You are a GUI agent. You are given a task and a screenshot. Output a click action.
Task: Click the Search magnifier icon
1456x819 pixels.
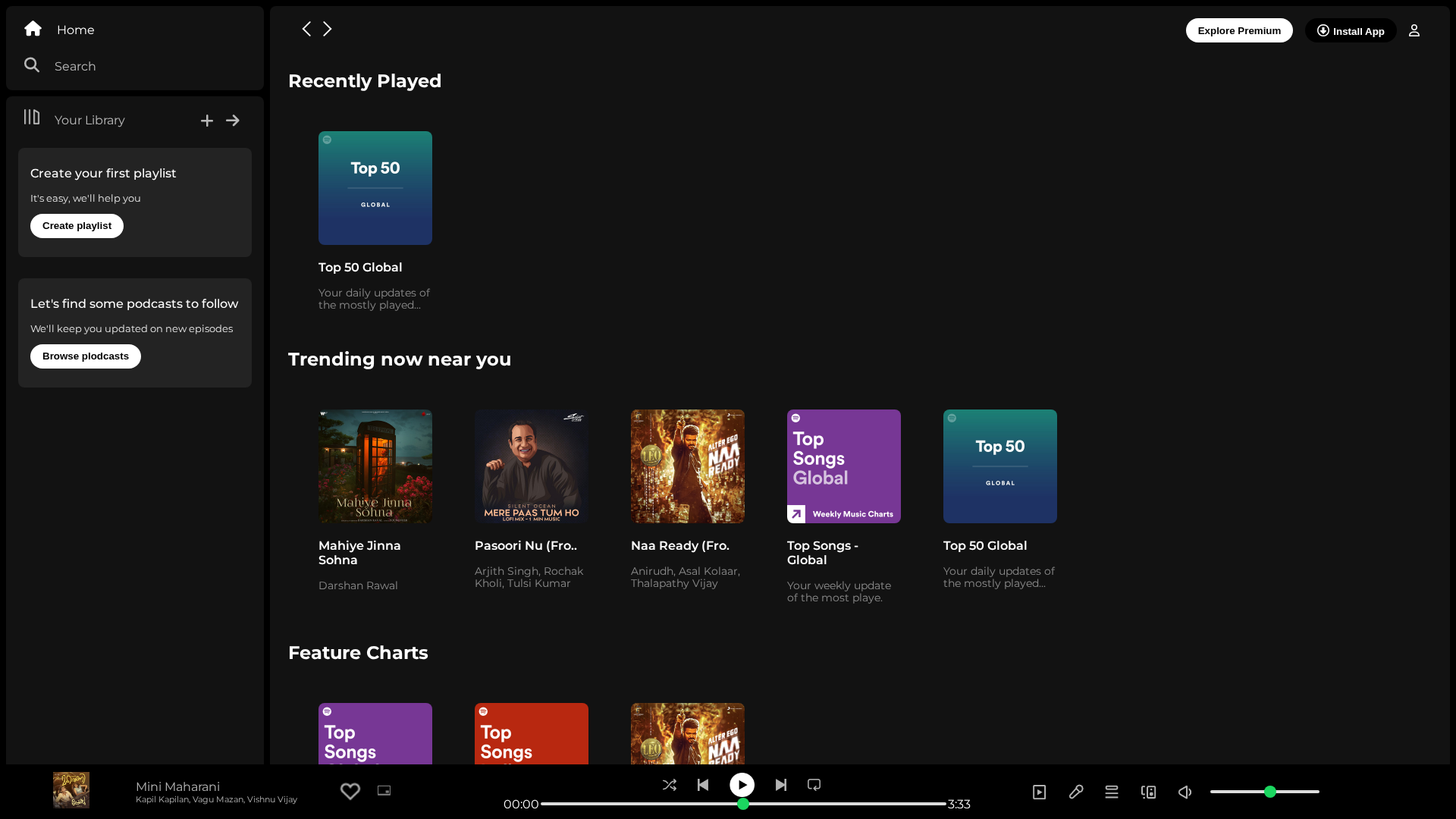[x=32, y=65]
